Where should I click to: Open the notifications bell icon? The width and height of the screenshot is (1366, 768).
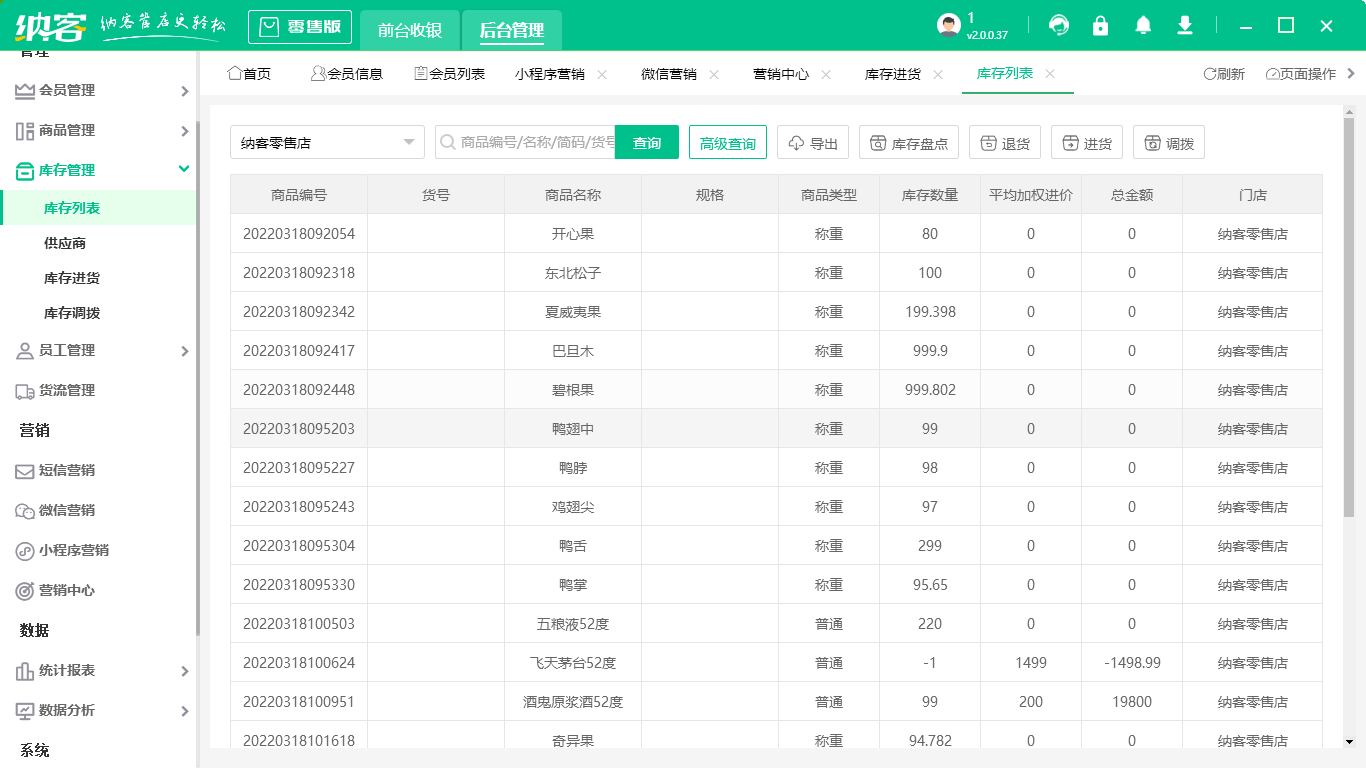click(x=1143, y=26)
